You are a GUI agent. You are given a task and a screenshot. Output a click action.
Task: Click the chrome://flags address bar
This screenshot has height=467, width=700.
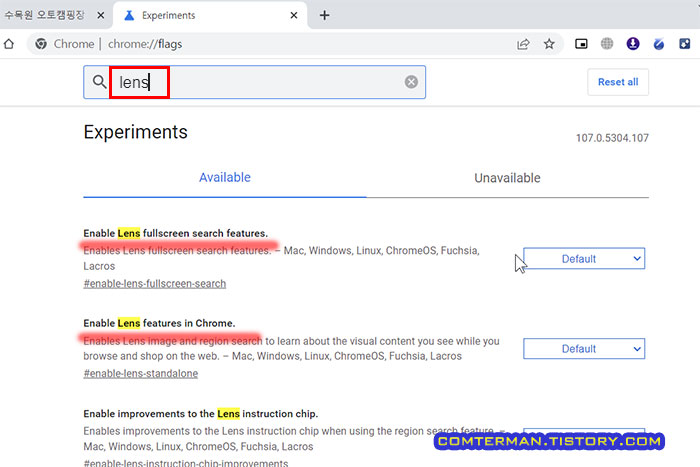pos(295,44)
